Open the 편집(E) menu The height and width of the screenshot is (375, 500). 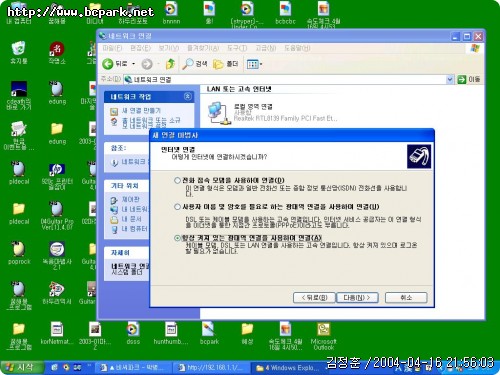(x=140, y=48)
